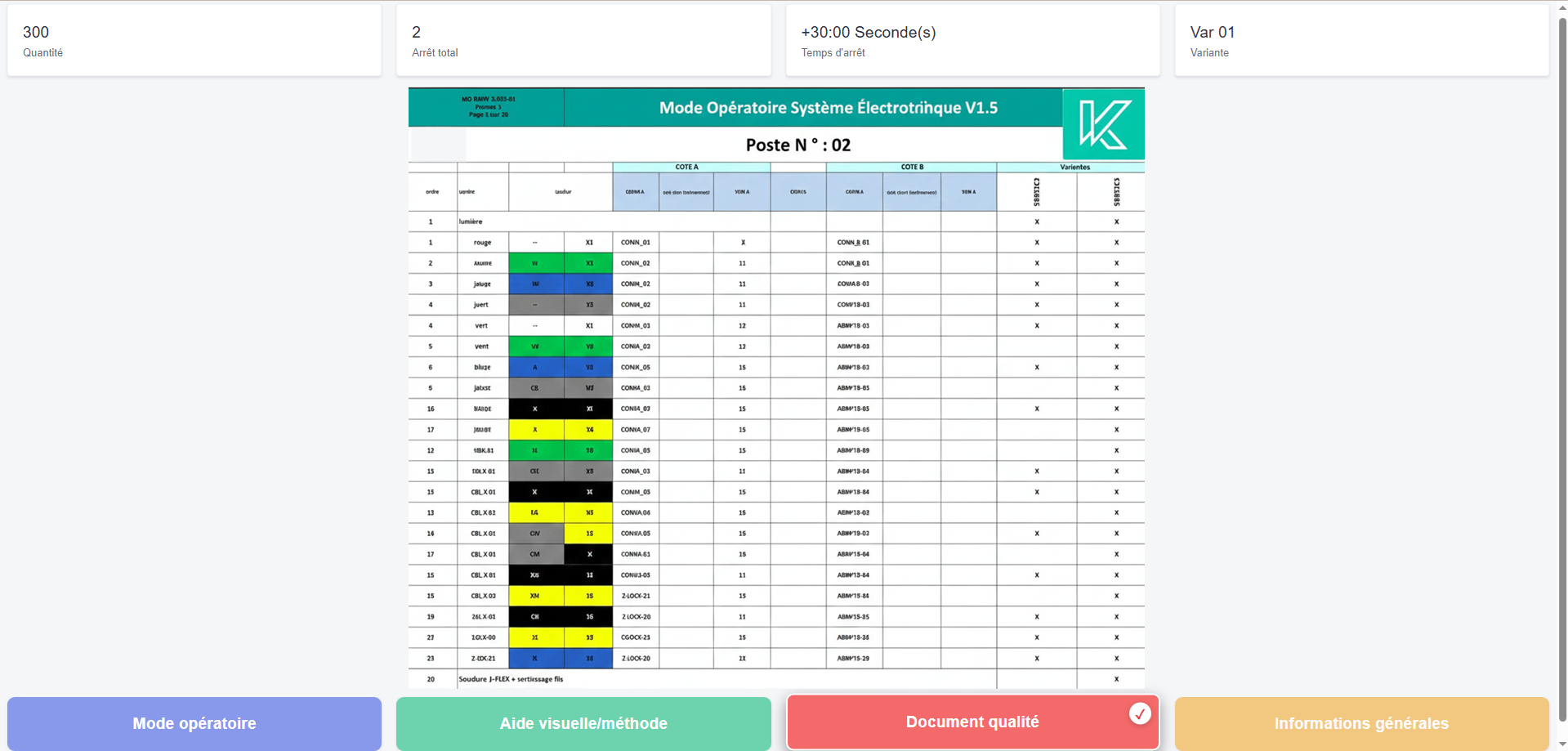Click the scrollbar down arrow

pos(1562,744)
